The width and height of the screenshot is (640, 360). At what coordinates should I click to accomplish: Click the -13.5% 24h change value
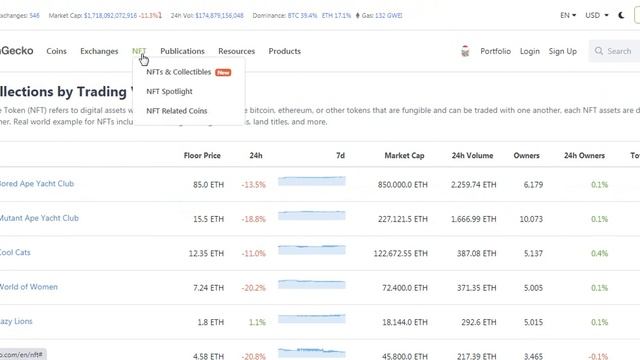(253, 184)
